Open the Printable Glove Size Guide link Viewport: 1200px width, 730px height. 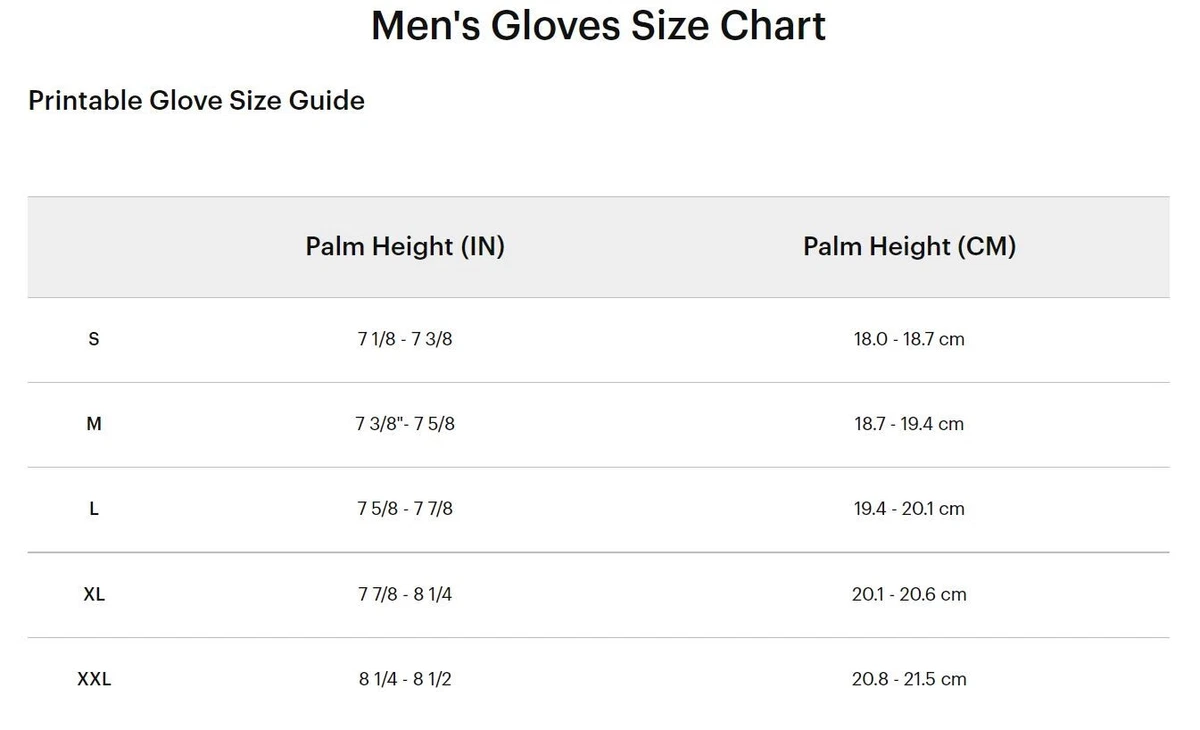(x=196, y=101)
